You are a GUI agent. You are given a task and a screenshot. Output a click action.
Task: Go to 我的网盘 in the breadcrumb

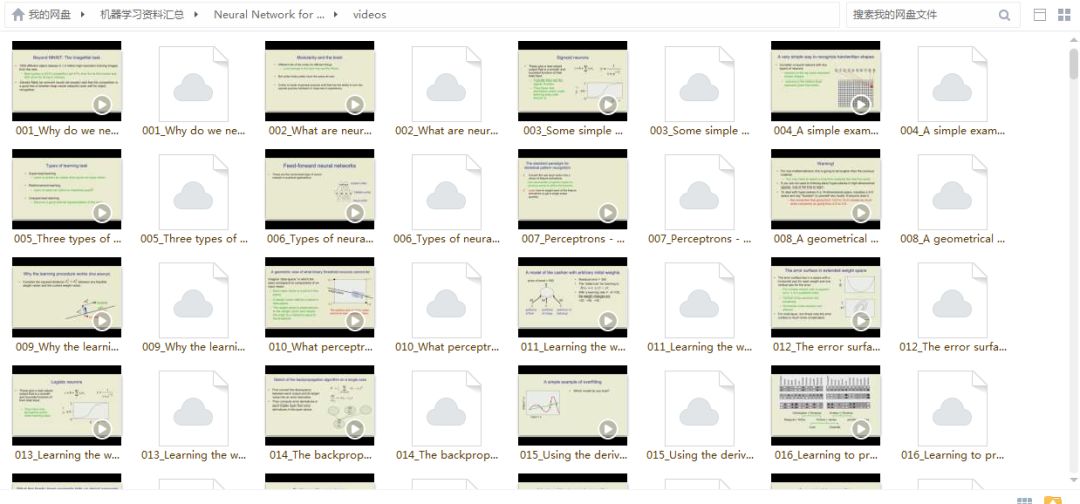(50, 14)
